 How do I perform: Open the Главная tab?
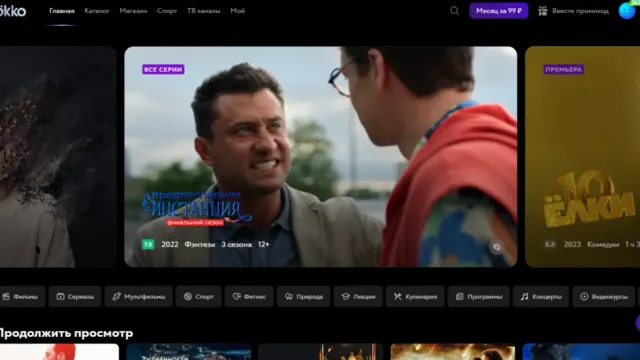click(62, 11)
